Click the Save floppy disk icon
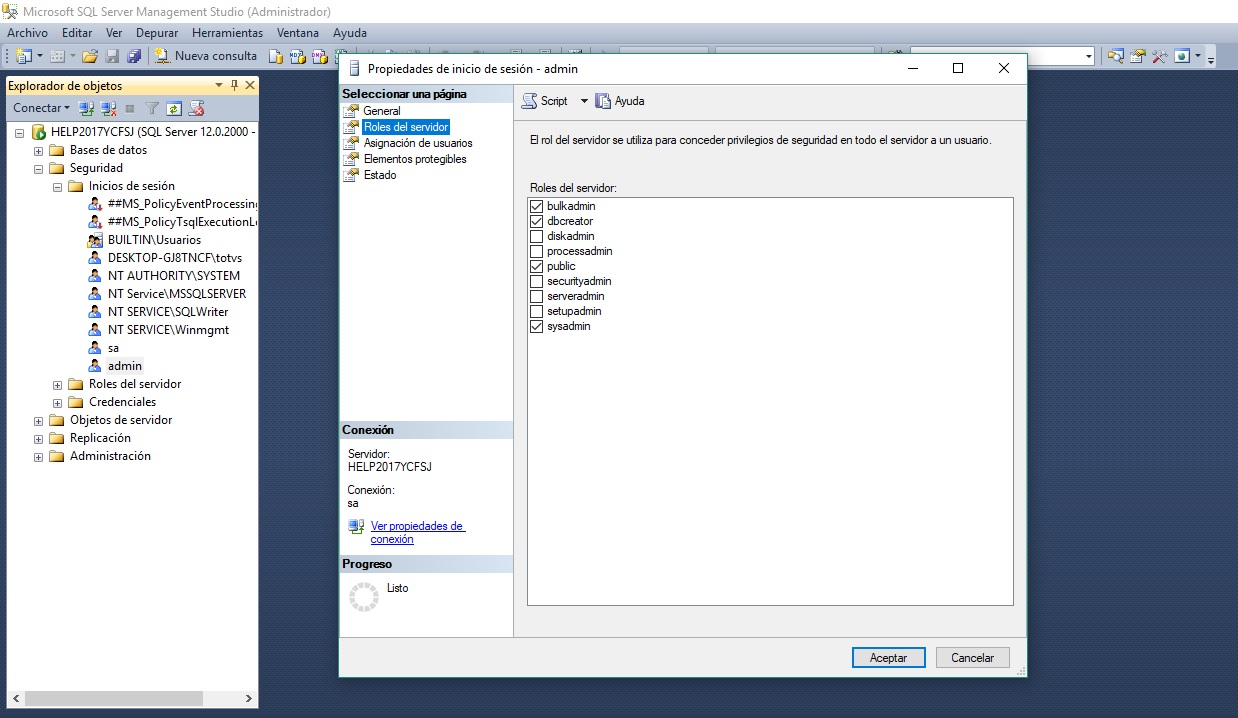This screenshot has width=1238, height=718. 112,56
